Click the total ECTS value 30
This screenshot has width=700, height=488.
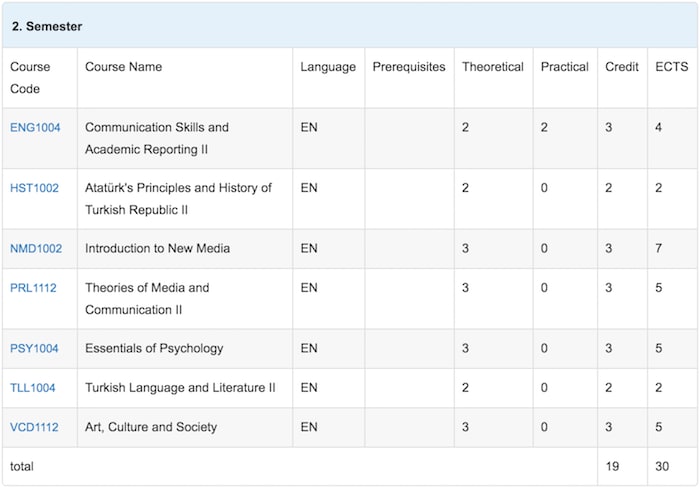point(662,467)
